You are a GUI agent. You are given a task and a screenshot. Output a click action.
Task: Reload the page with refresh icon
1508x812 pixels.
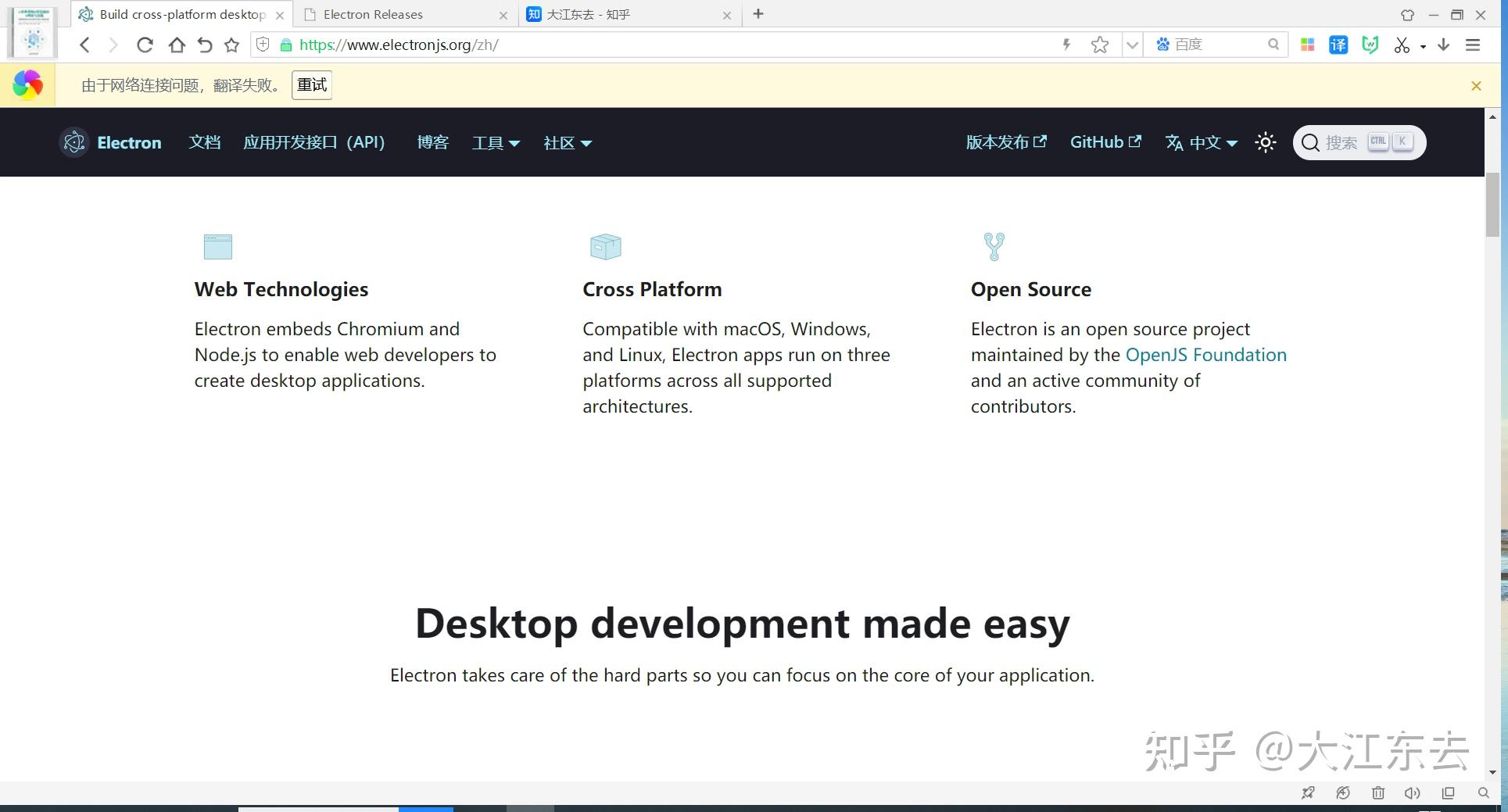click(x=145, y=45)
